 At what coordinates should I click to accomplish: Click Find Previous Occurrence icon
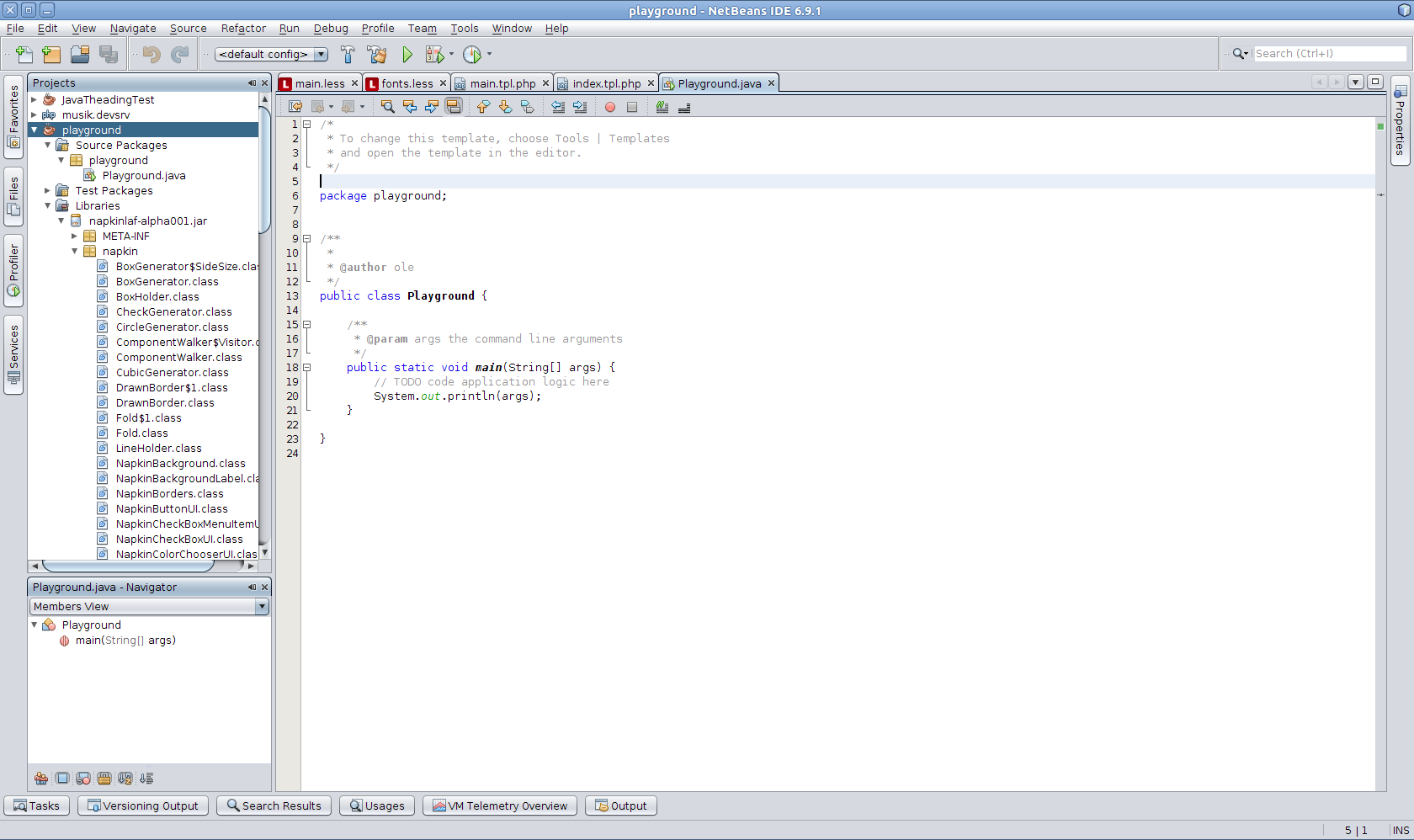click(x=410, y=107)
